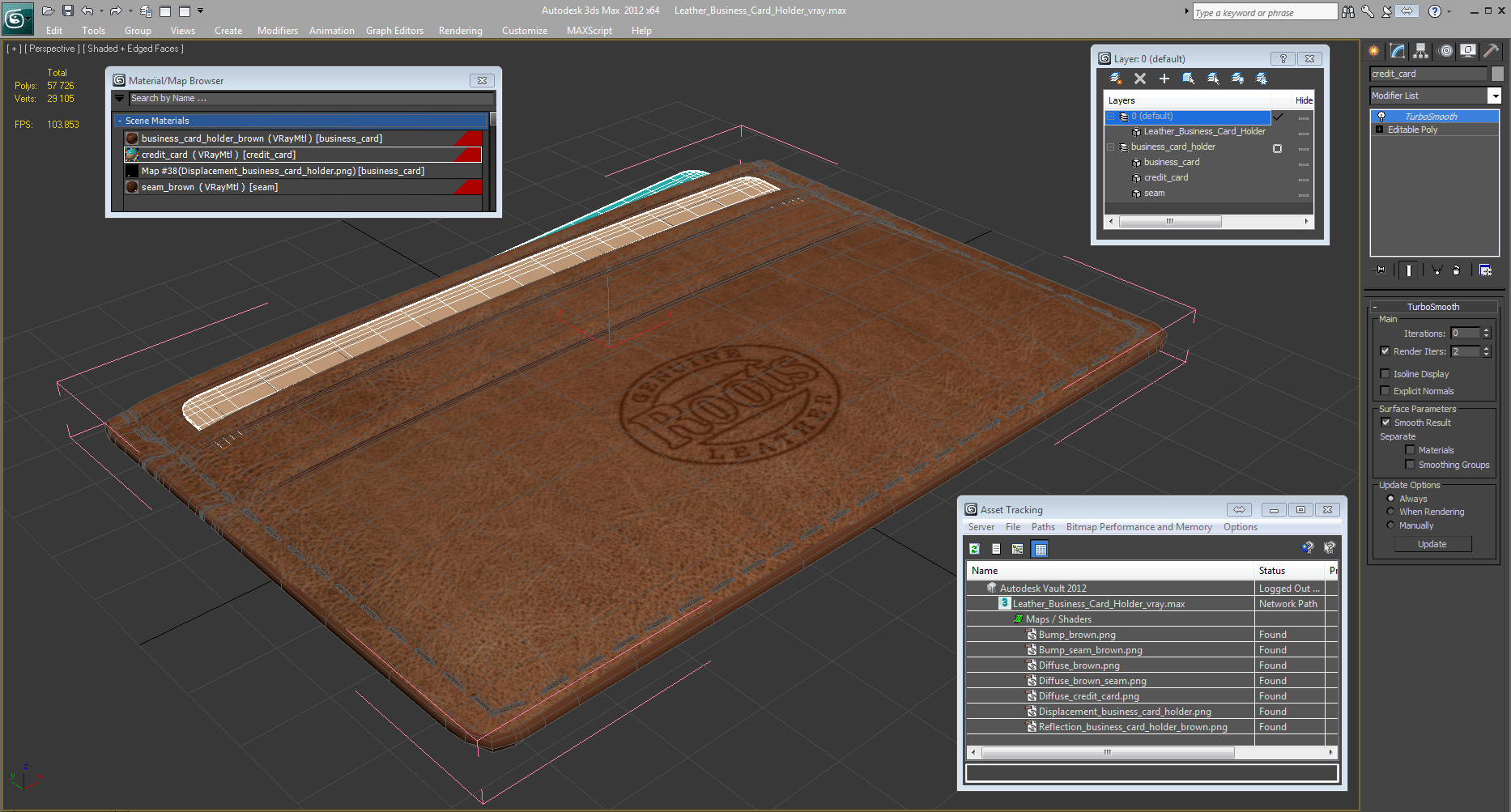The width and height of the screenshot is (1511, 812).
Task: Switch Asset Tracking to Table View icon
Action: coord(1041,549)
